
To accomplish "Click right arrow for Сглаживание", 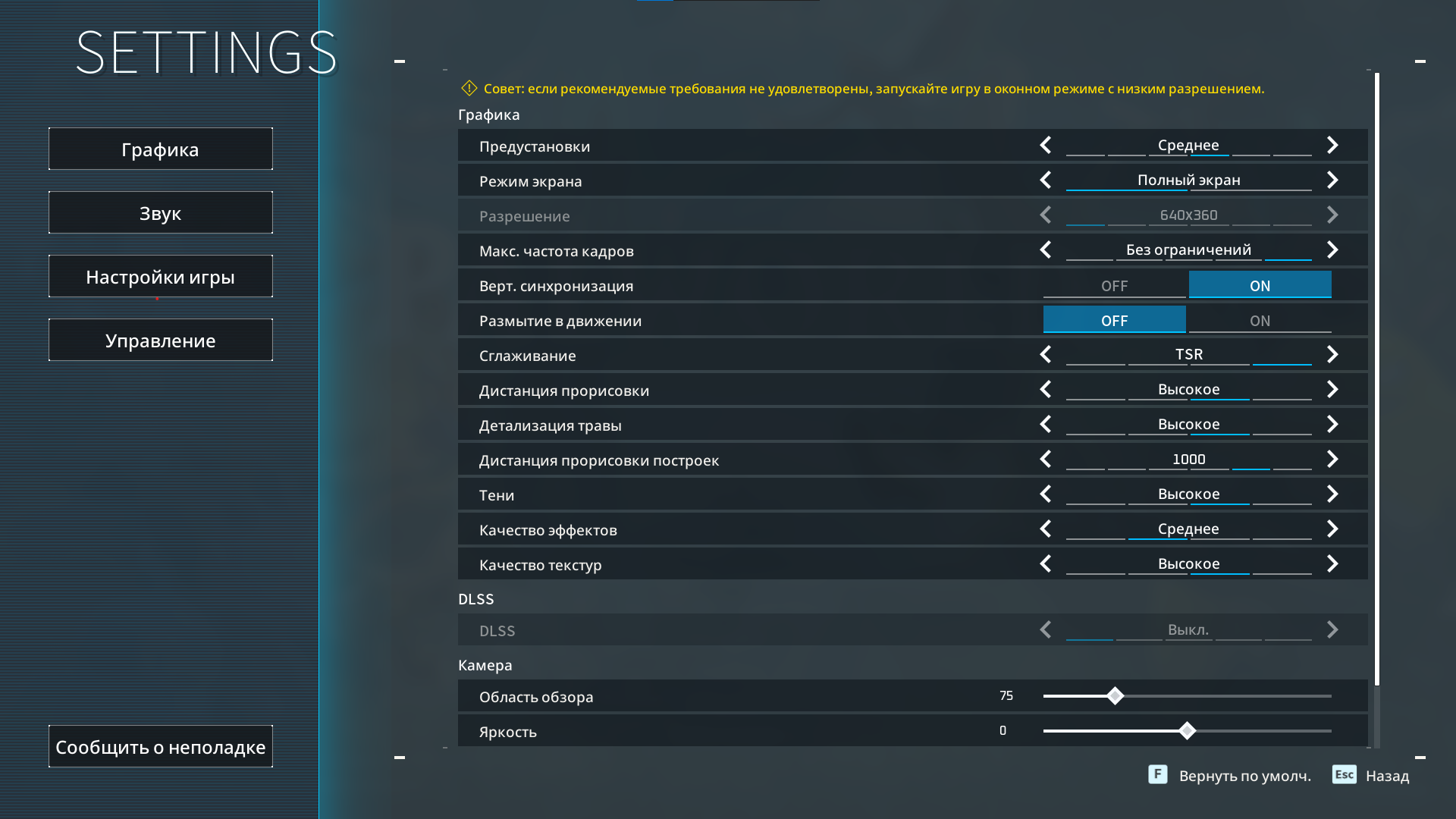I will pyautogui.click(x=1332, y=354).
